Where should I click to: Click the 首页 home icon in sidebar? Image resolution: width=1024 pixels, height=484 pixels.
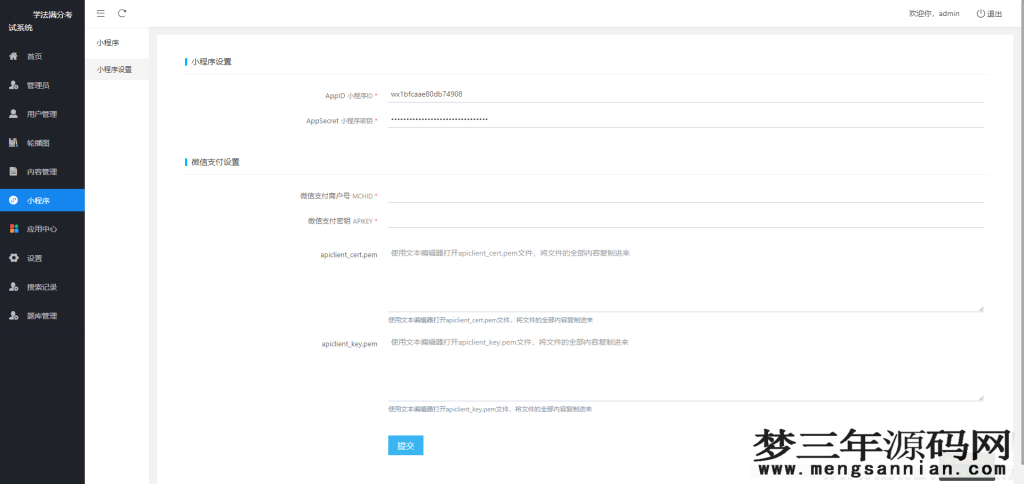13,56
